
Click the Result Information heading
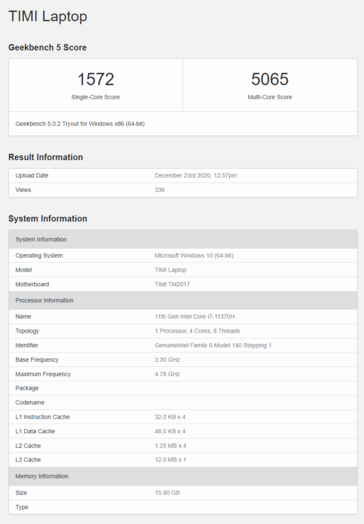45,157
